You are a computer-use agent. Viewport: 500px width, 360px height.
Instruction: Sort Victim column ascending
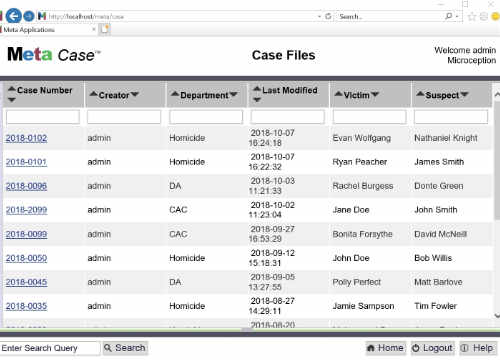[339, 94]
